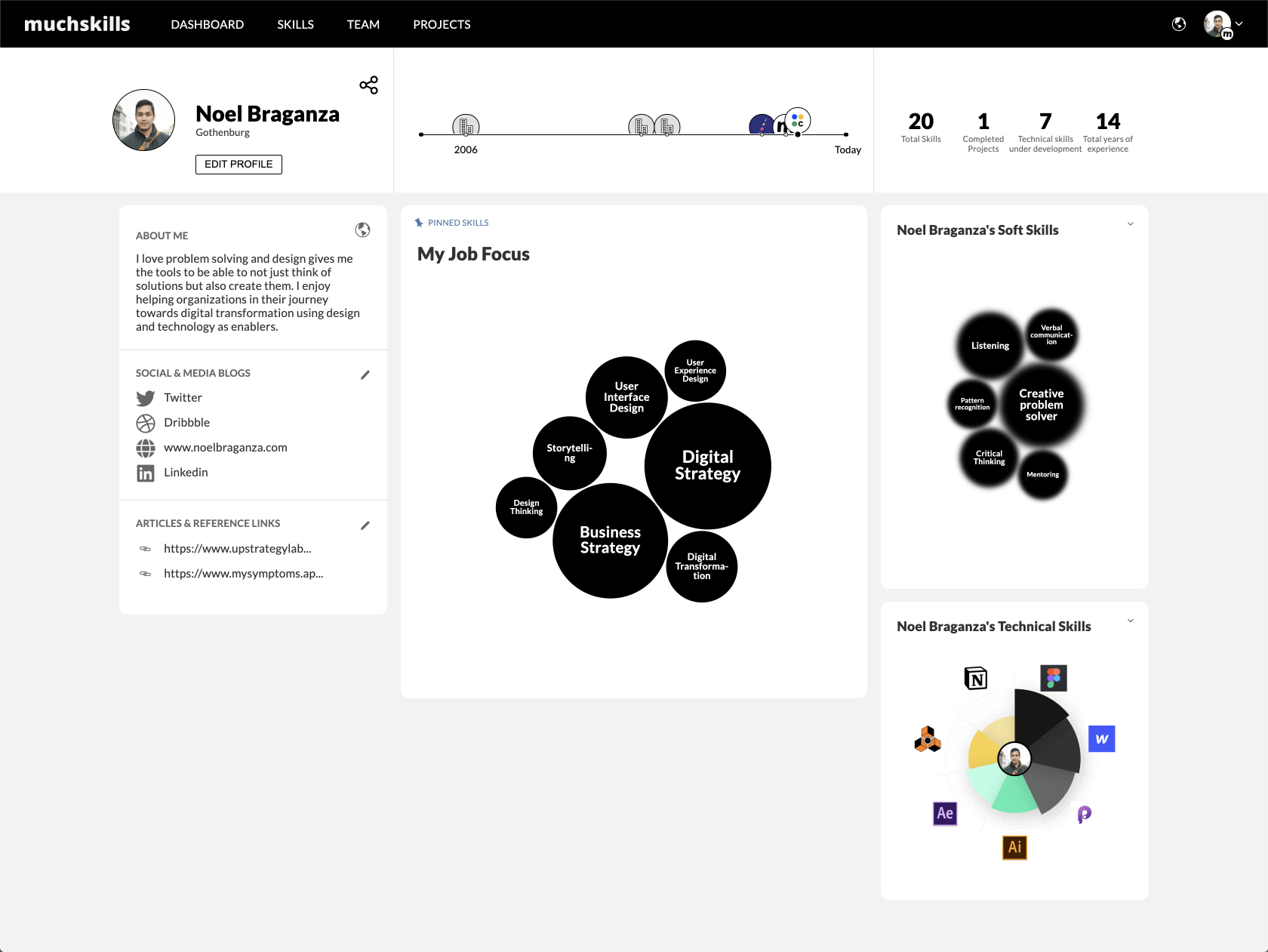
Task: Open the Projects menu item
Action: click(x=442, y=24)
